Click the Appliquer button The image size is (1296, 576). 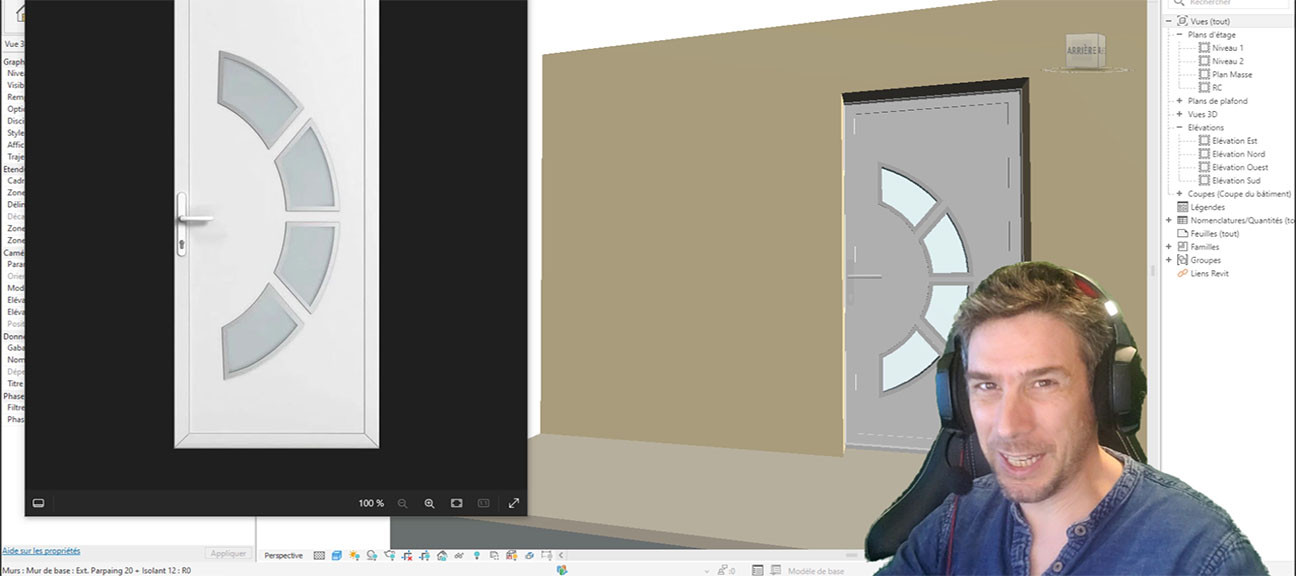pos(228,553)
